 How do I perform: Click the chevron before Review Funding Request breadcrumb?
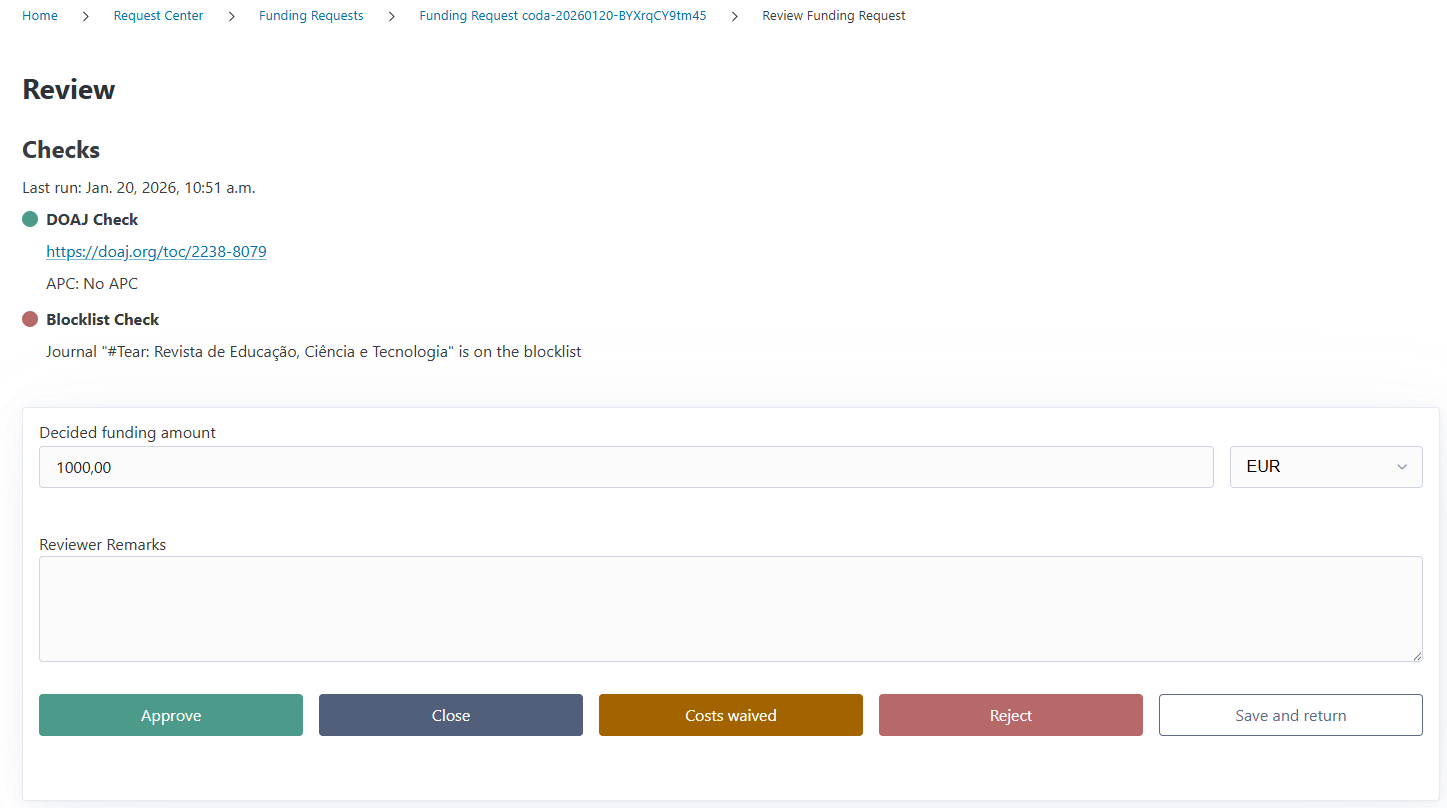point(734,16)
